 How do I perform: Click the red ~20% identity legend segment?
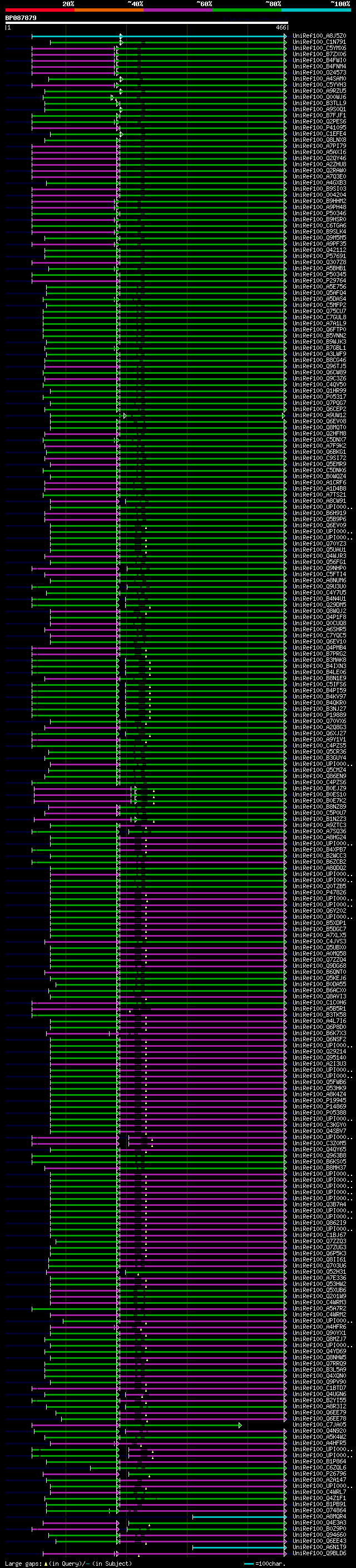point(39,10)
